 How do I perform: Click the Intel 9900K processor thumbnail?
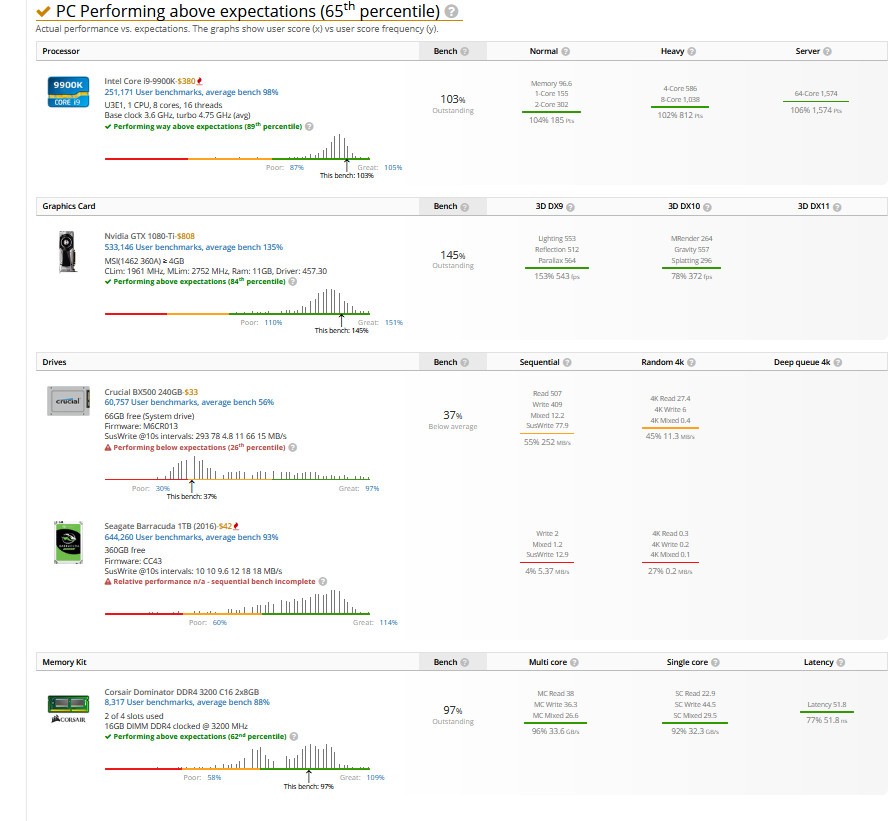[x=69, y=91]
